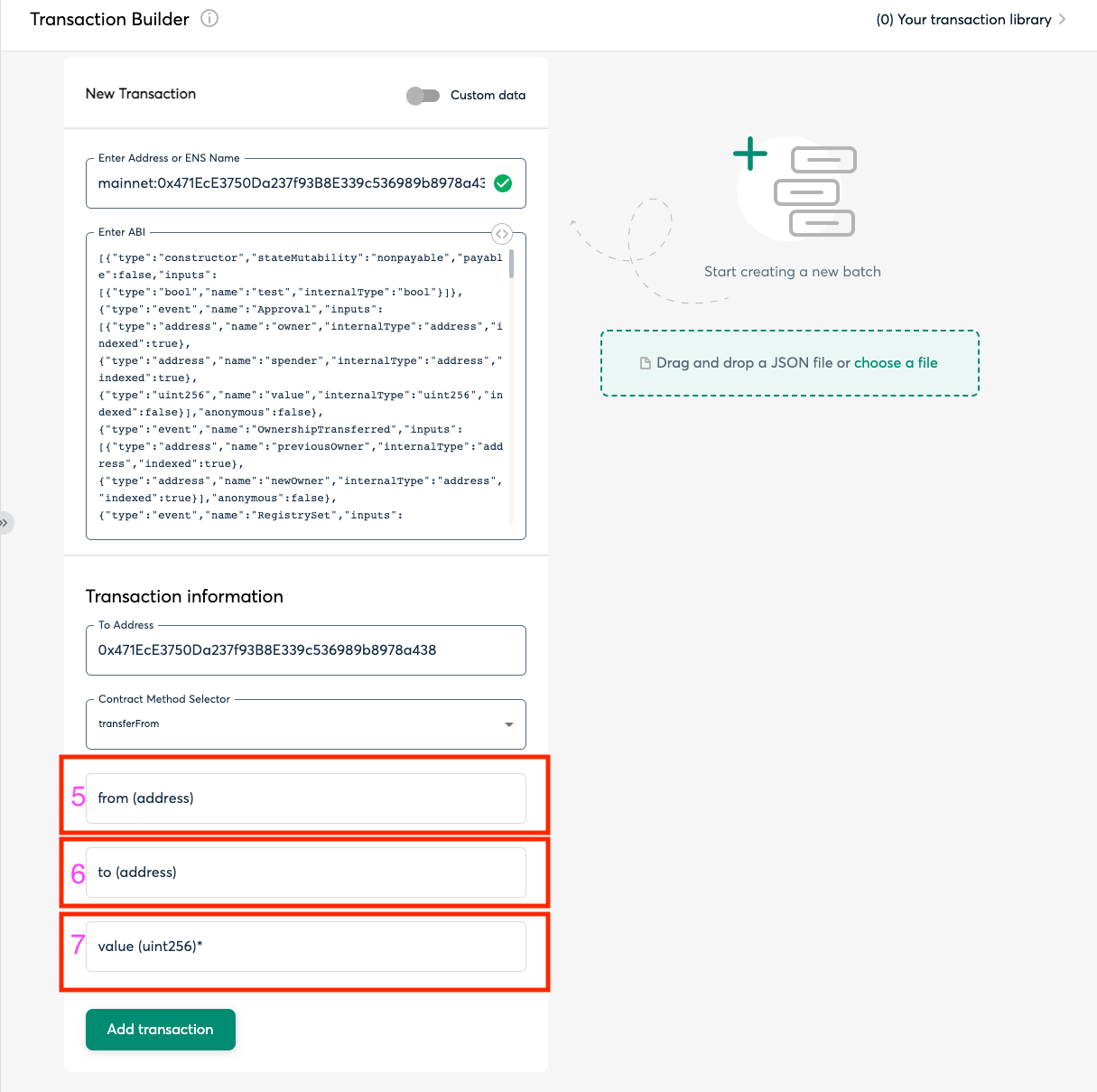Open the Contract Method Selector dropdown
The width and height of the screenshot is (1097, 1092).
[x=305, y=723]
